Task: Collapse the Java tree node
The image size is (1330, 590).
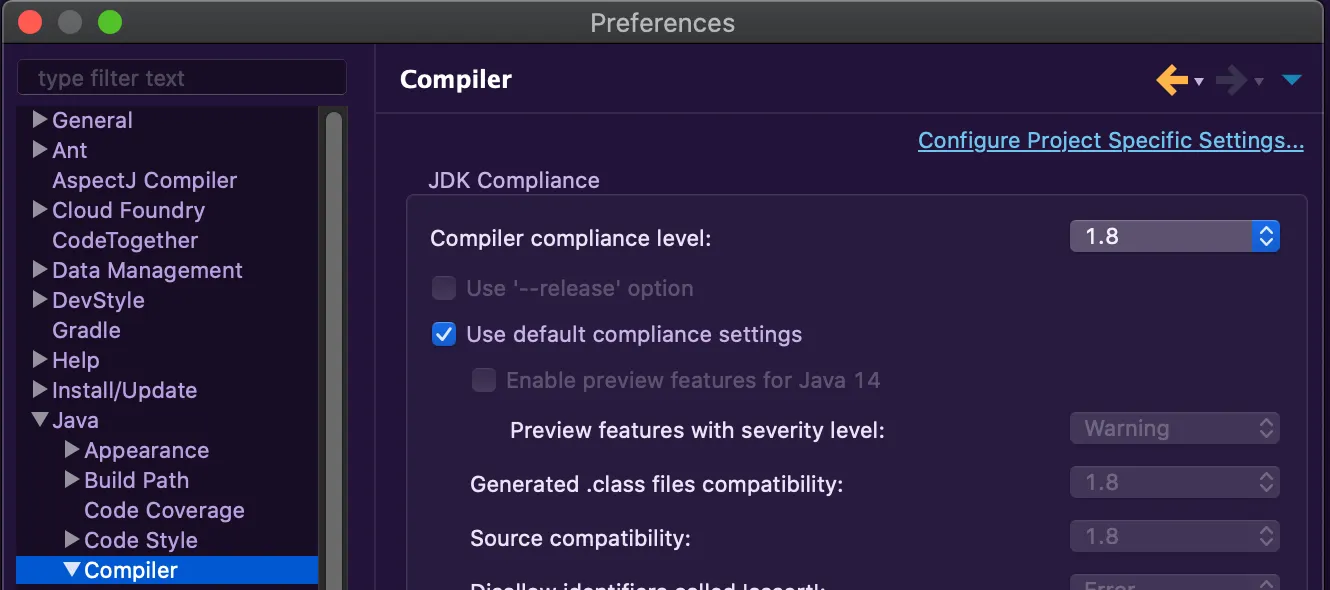Action: (40, 420)
